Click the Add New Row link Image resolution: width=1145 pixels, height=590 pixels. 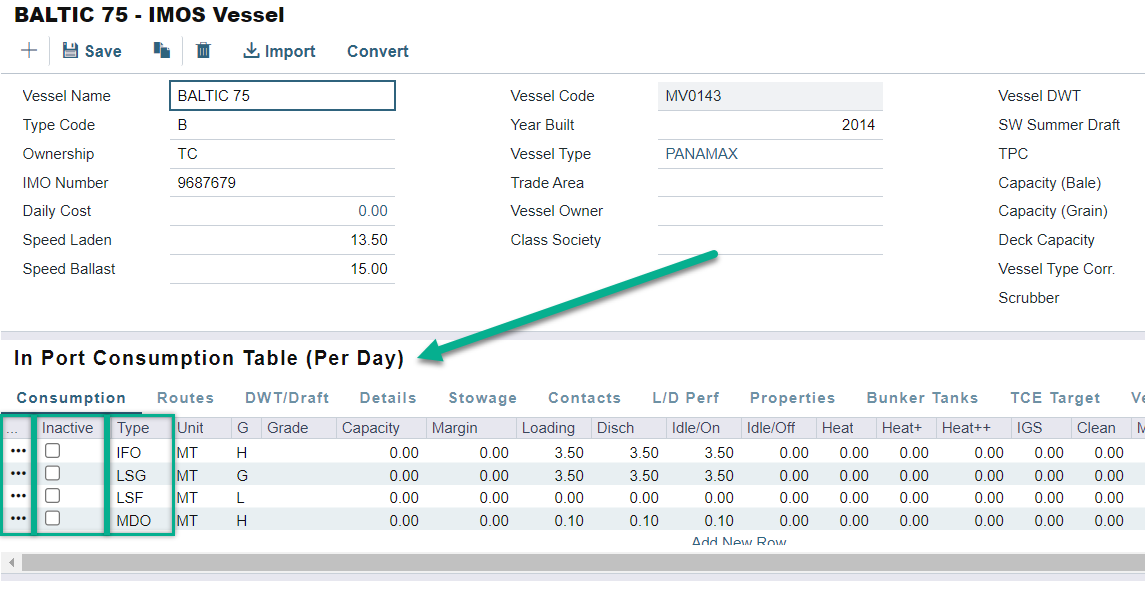click(x=738, y=542)
